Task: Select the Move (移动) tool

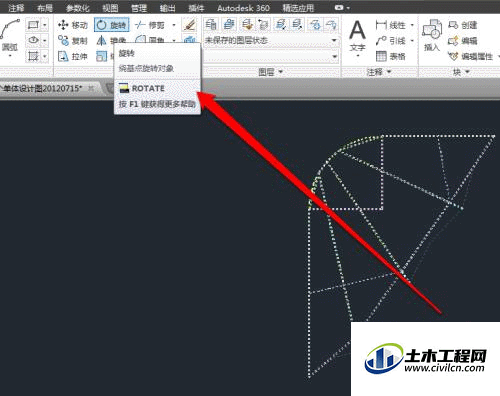Action: (x=73, y=25)
